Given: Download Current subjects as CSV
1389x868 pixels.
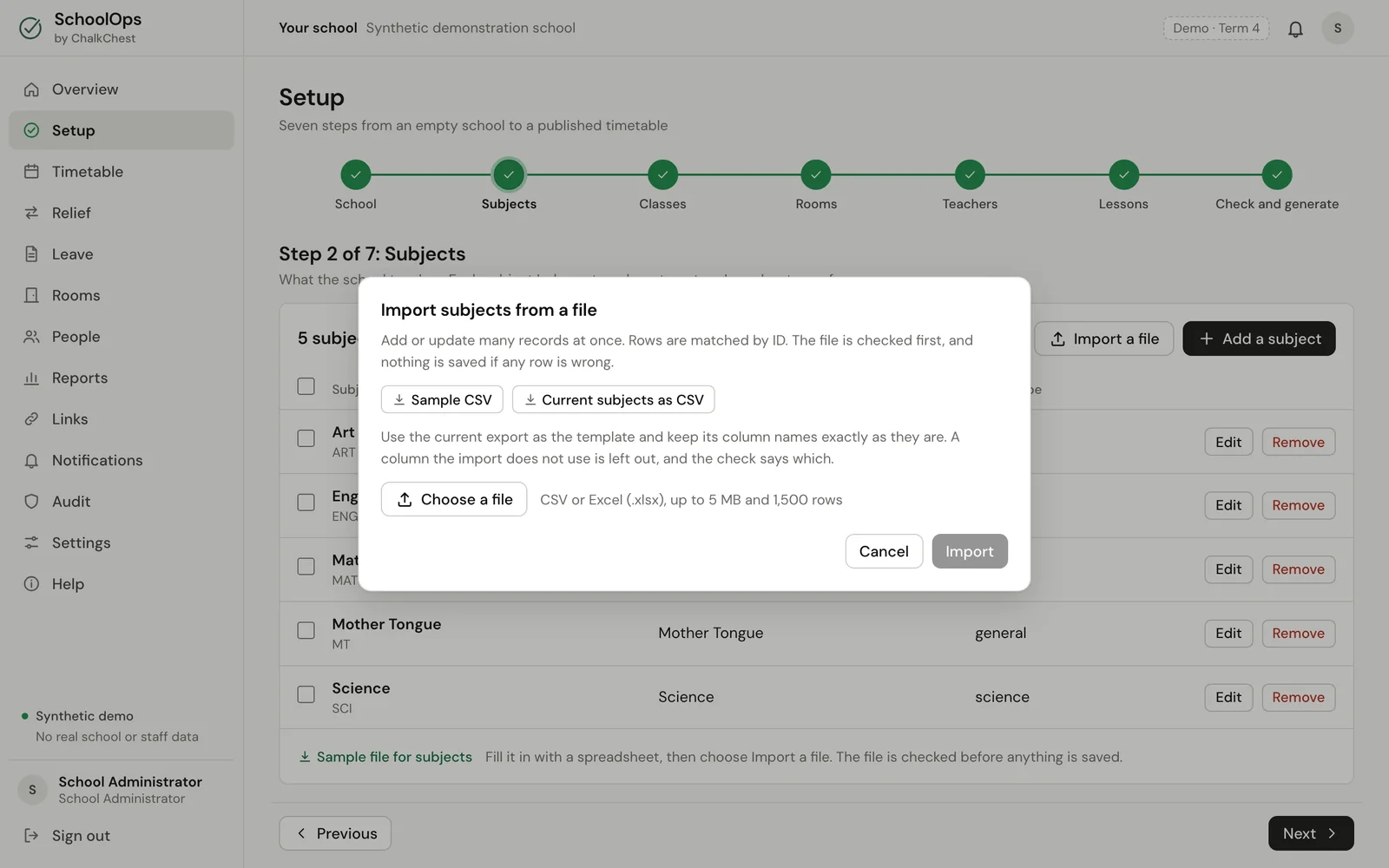Looking at the screenshot, I should [614, 399].
